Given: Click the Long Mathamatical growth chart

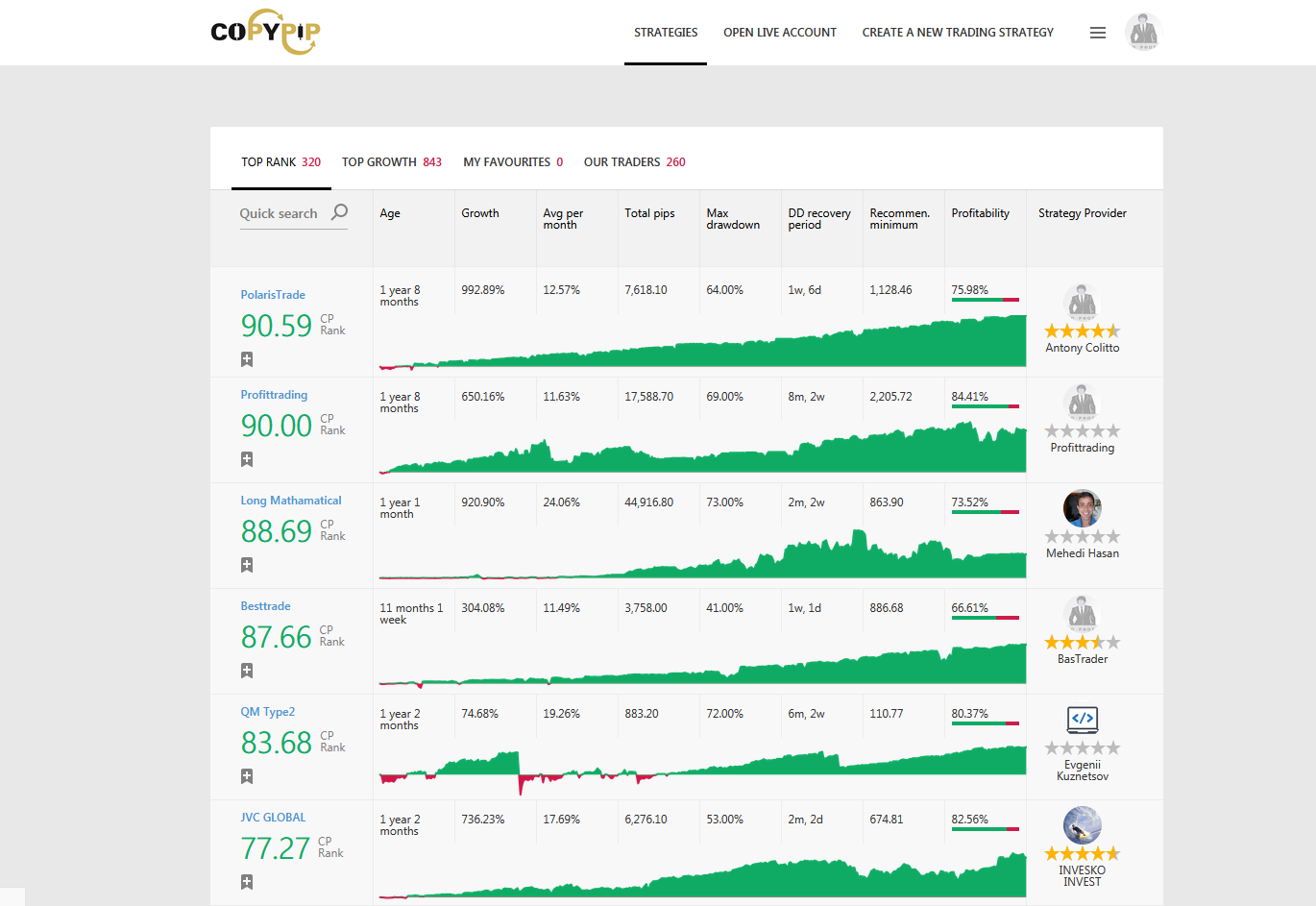Looking at the screenshot, I should 702,555.
